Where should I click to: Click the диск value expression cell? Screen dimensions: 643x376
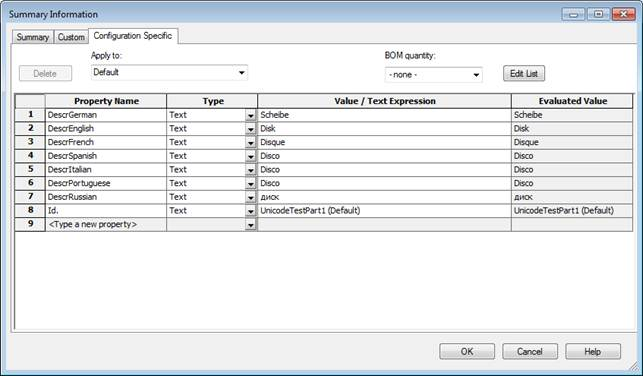384,197
